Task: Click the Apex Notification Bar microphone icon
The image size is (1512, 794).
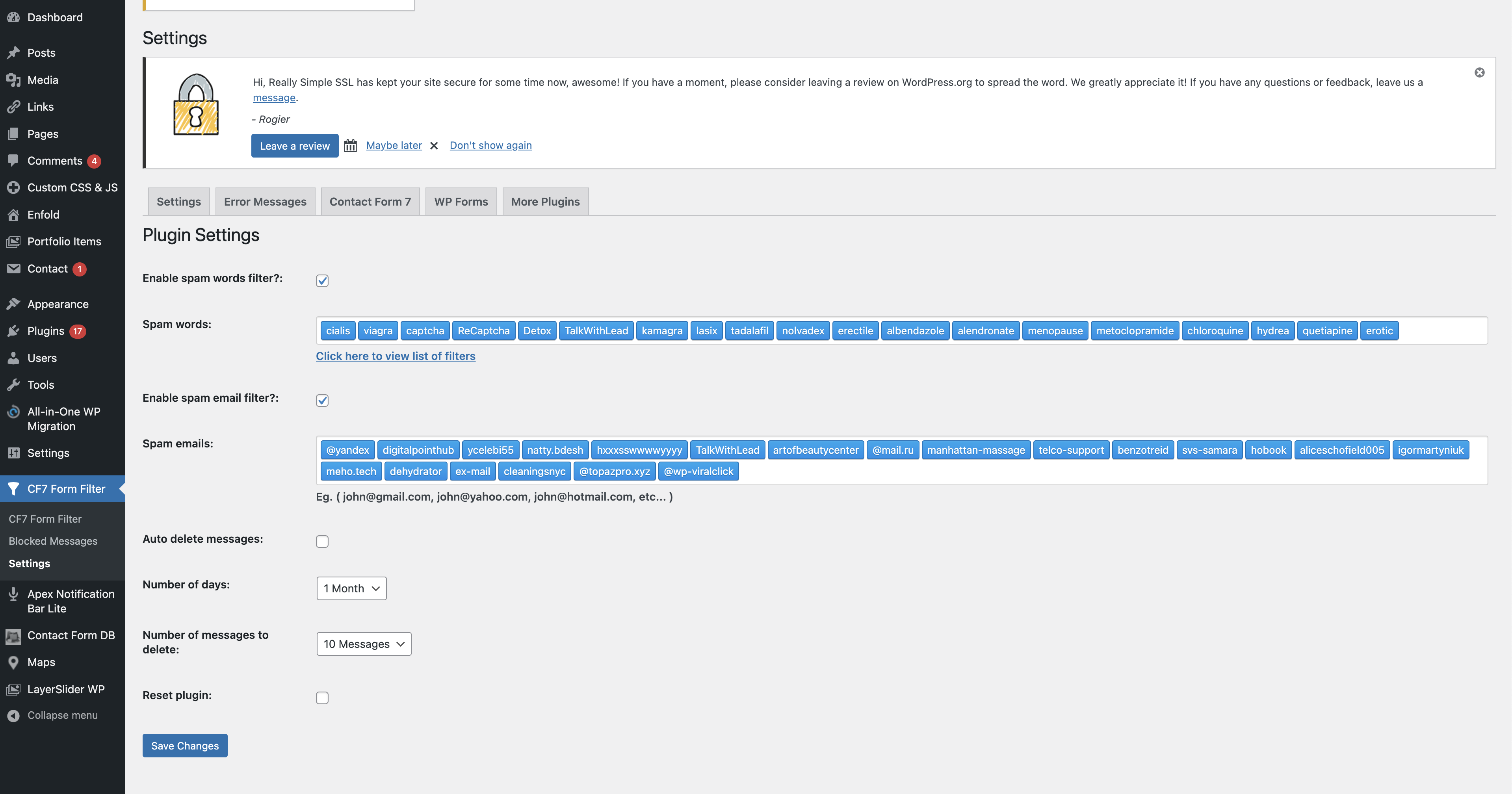Action: [x=13, y=594]
